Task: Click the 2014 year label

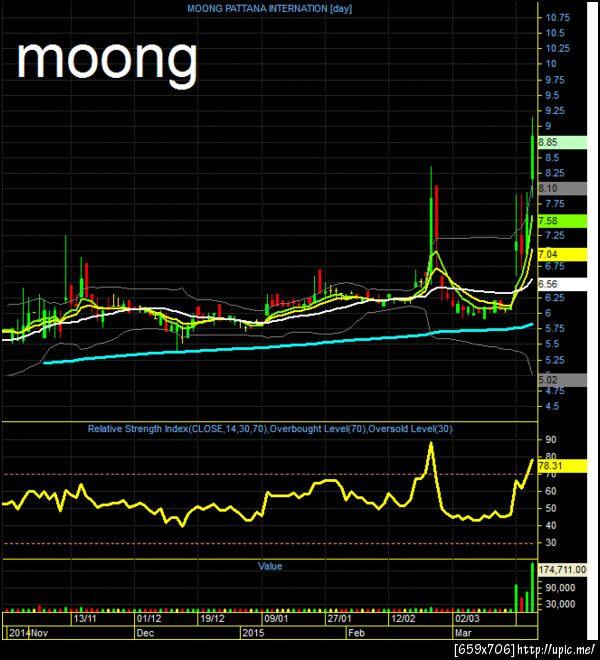Action: coord(19,633)
